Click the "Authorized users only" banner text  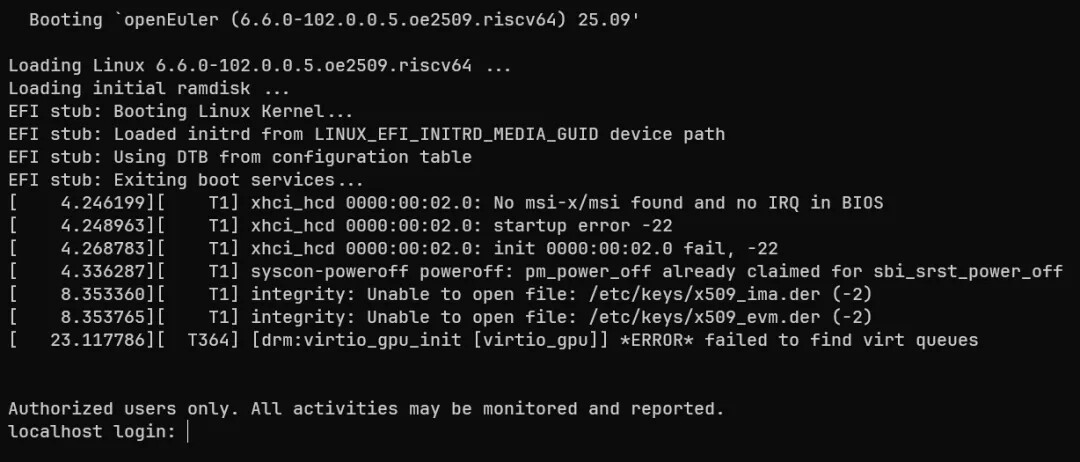click(365, 409)
